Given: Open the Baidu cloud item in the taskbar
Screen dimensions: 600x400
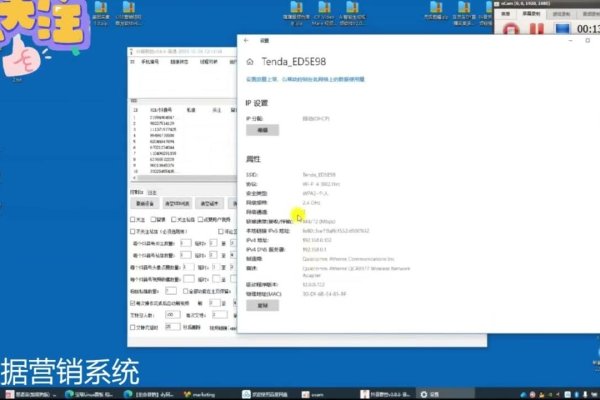Looking at the screenshot, I should (265, 394).
